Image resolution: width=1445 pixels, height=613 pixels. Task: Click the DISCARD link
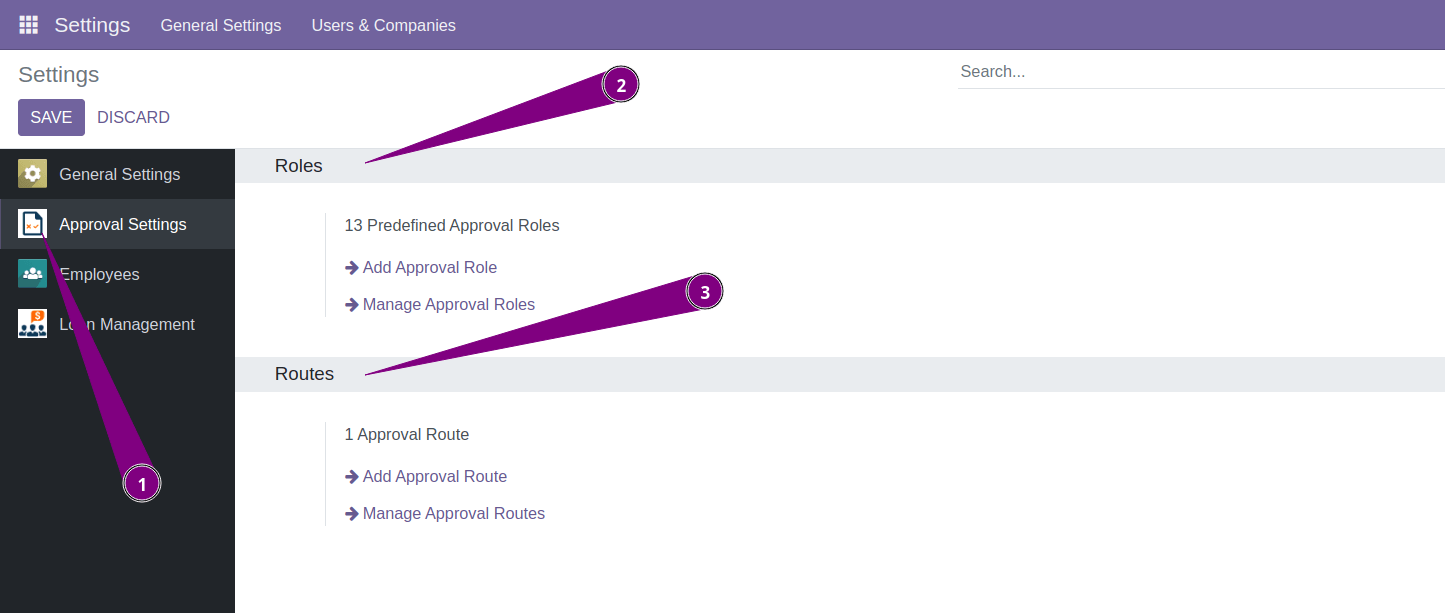[x=133, y=117]
